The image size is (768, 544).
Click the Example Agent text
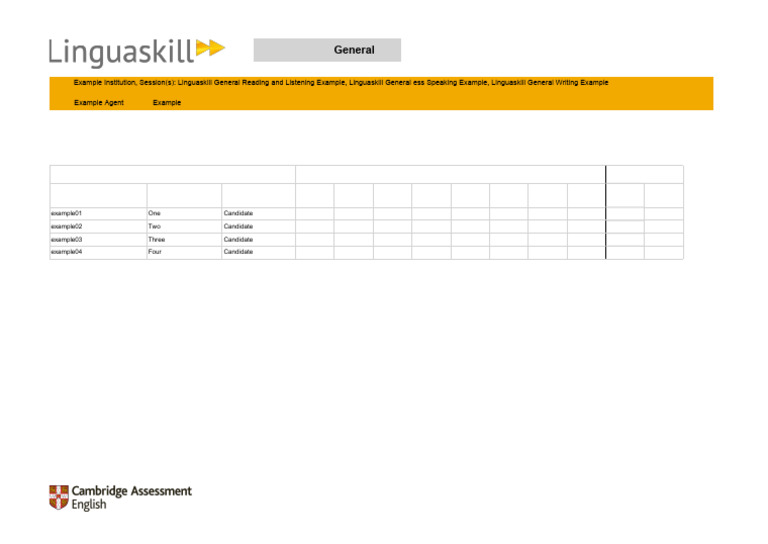tap(98, 102)
